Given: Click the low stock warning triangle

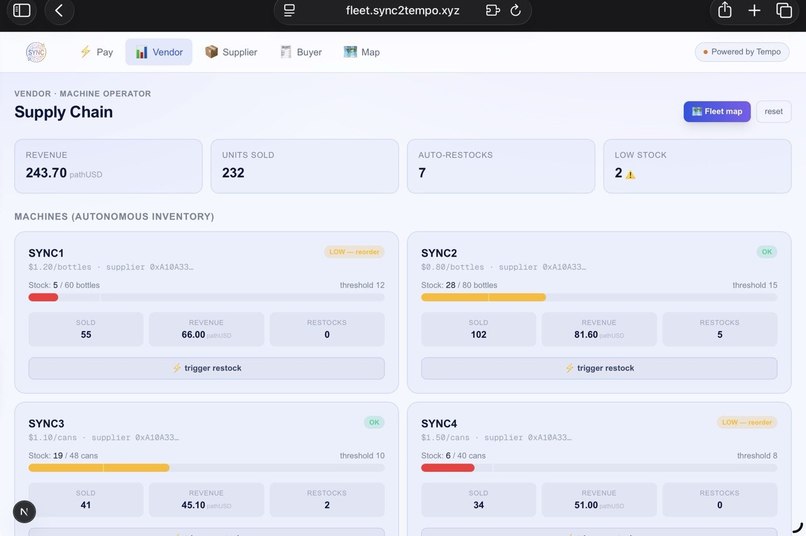Looking at the screenshot, I should coord(631,175).
